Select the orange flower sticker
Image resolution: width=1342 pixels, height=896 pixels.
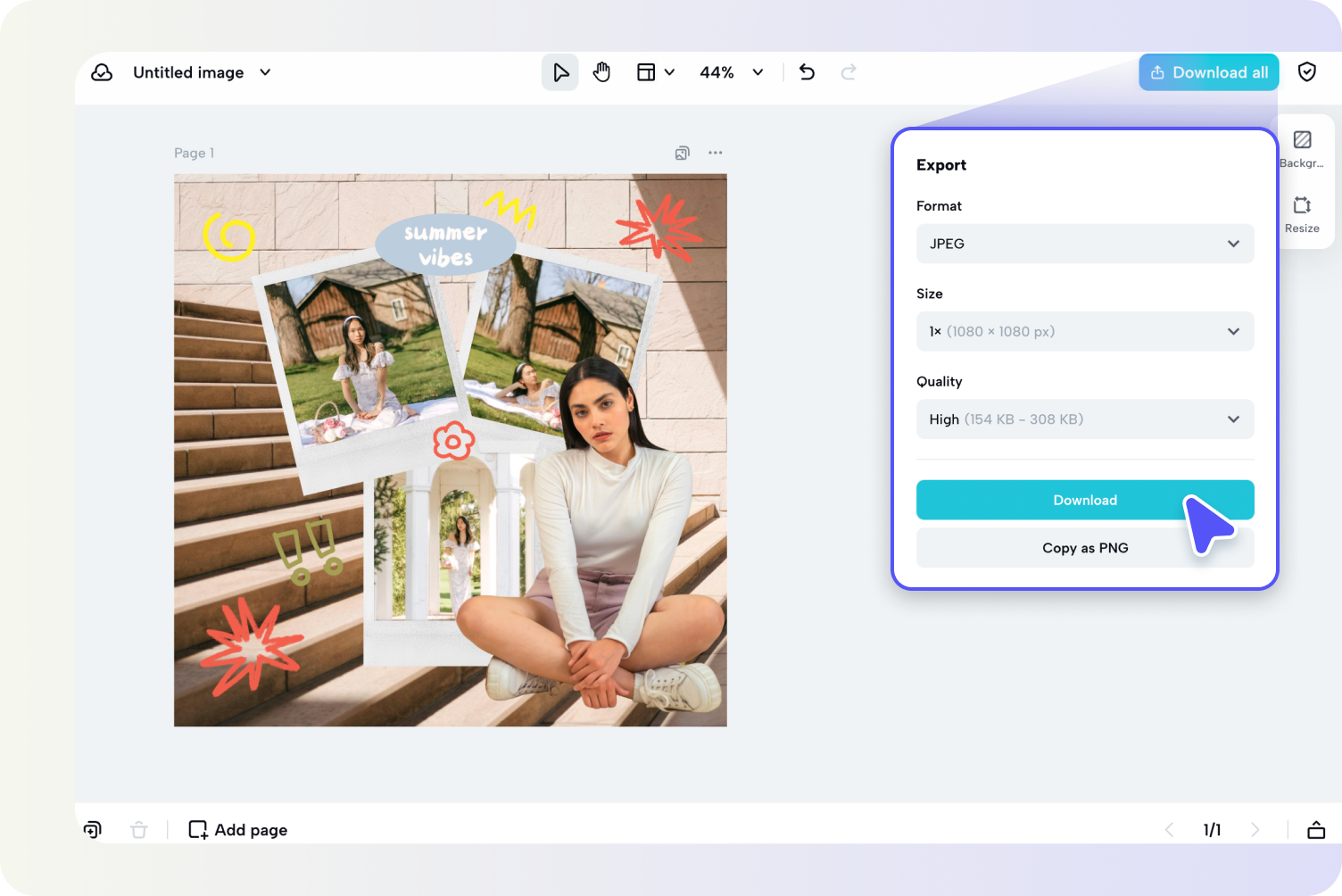click(453, 441)
